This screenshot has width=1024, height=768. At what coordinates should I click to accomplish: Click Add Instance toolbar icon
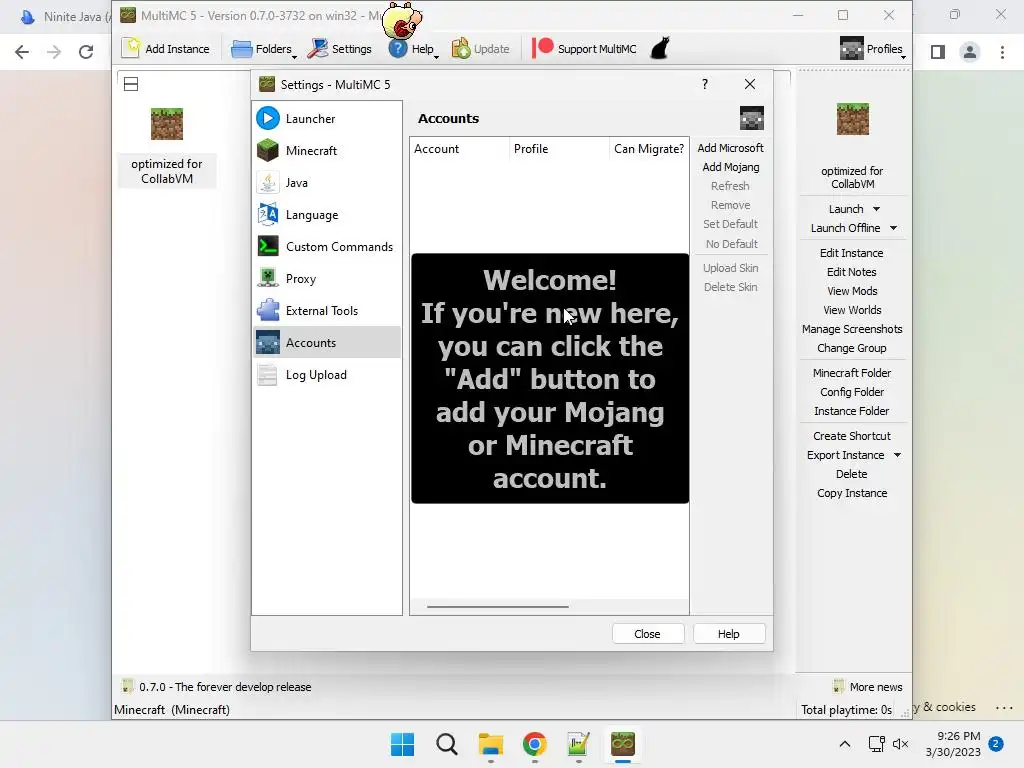click(166, 49)
